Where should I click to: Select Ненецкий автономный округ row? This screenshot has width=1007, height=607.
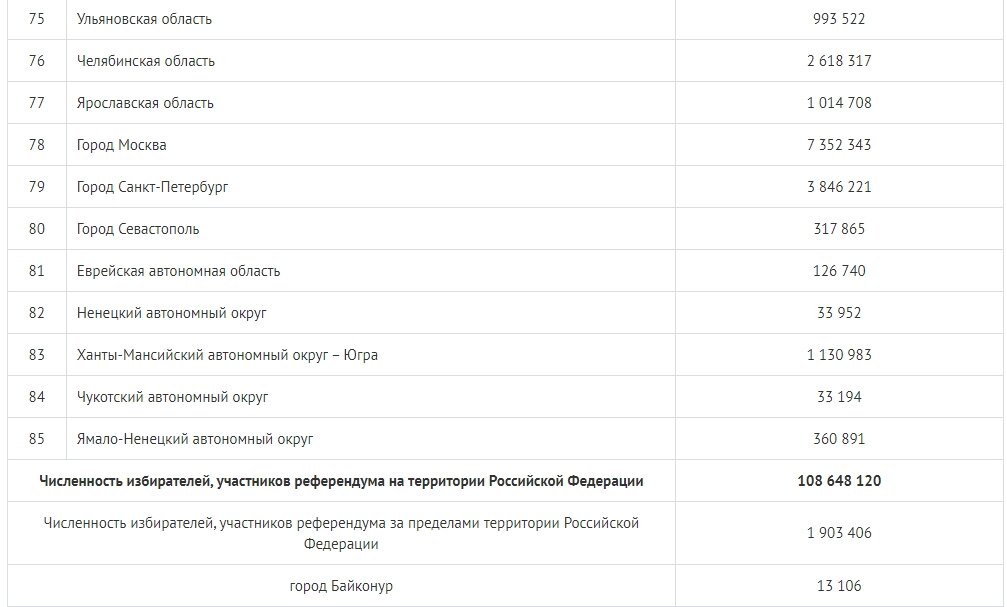(171, 313)
